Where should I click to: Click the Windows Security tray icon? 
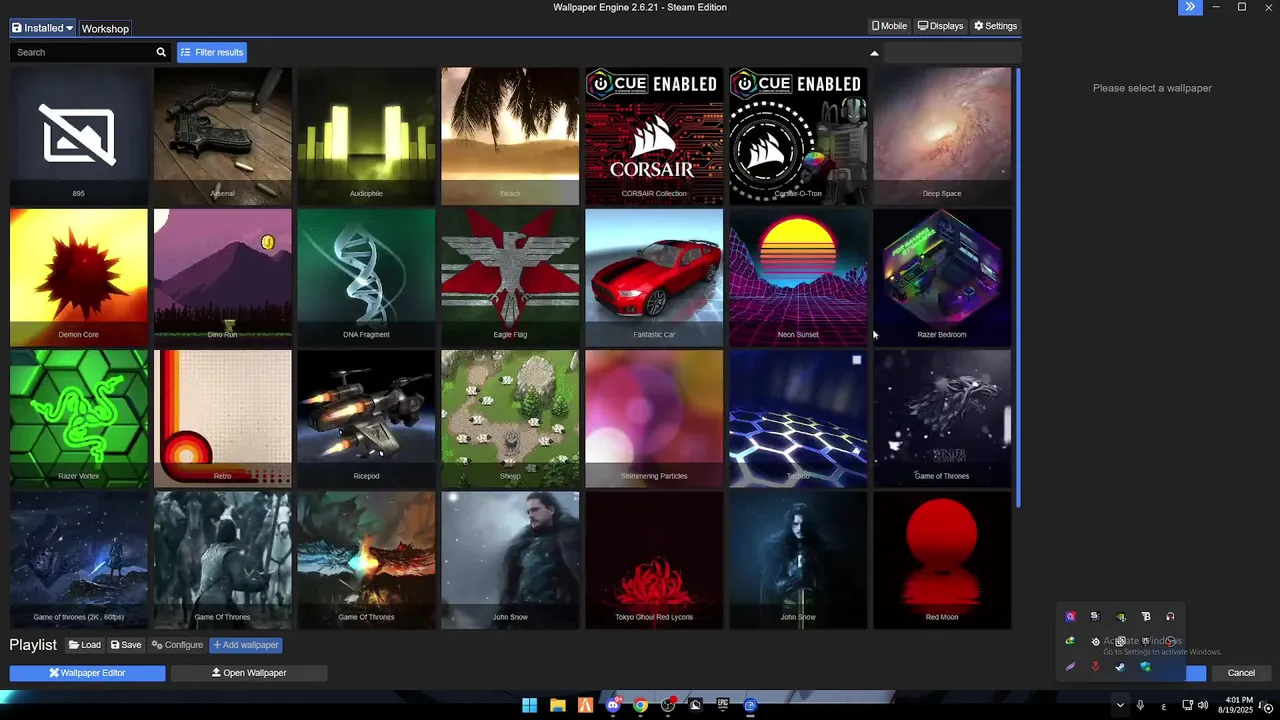click(1145, 667)
